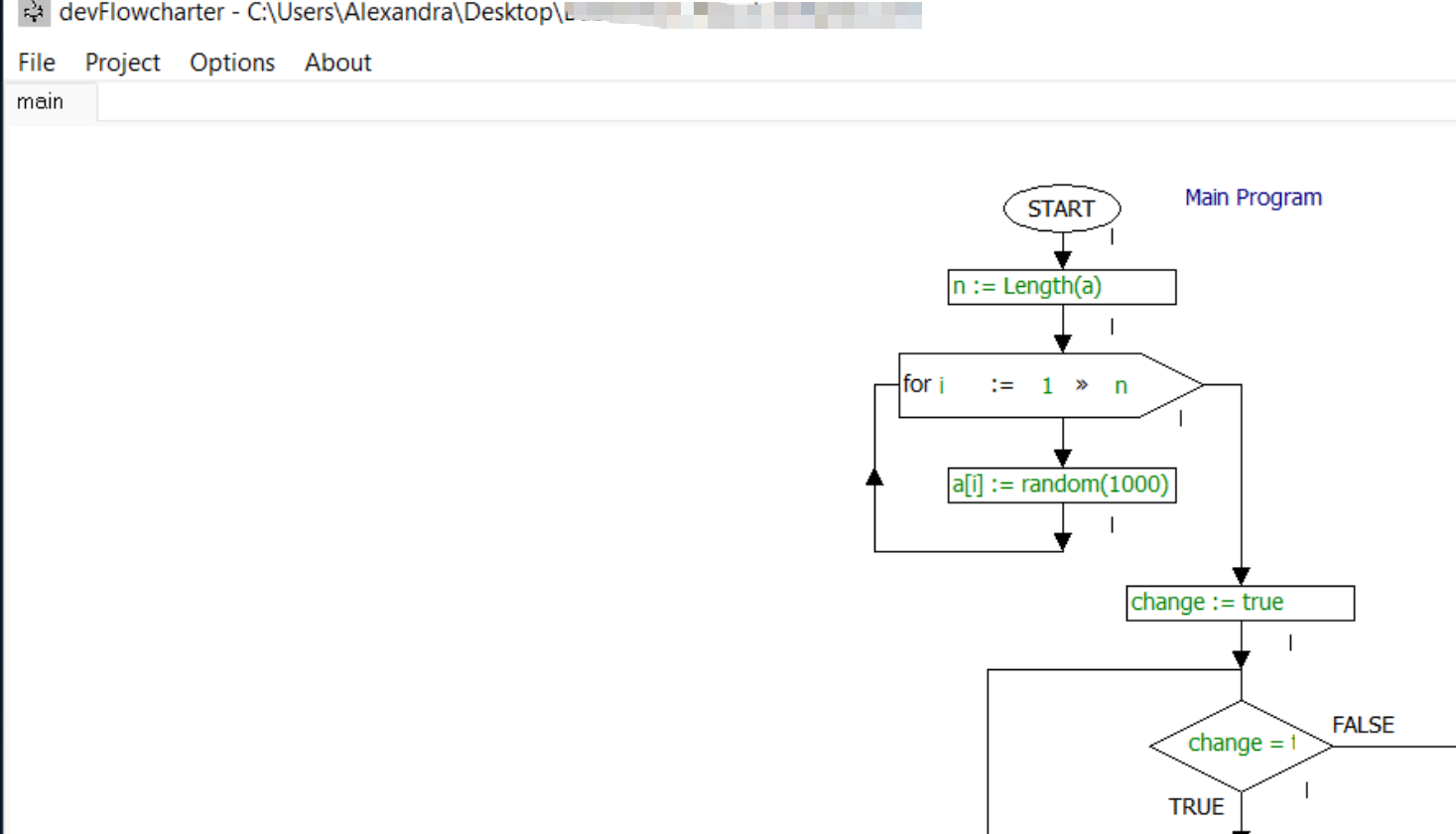The image size is (1456, 834).
Task: Switch to the main tab
Action: pyautogui.click(x=40, y=100)
